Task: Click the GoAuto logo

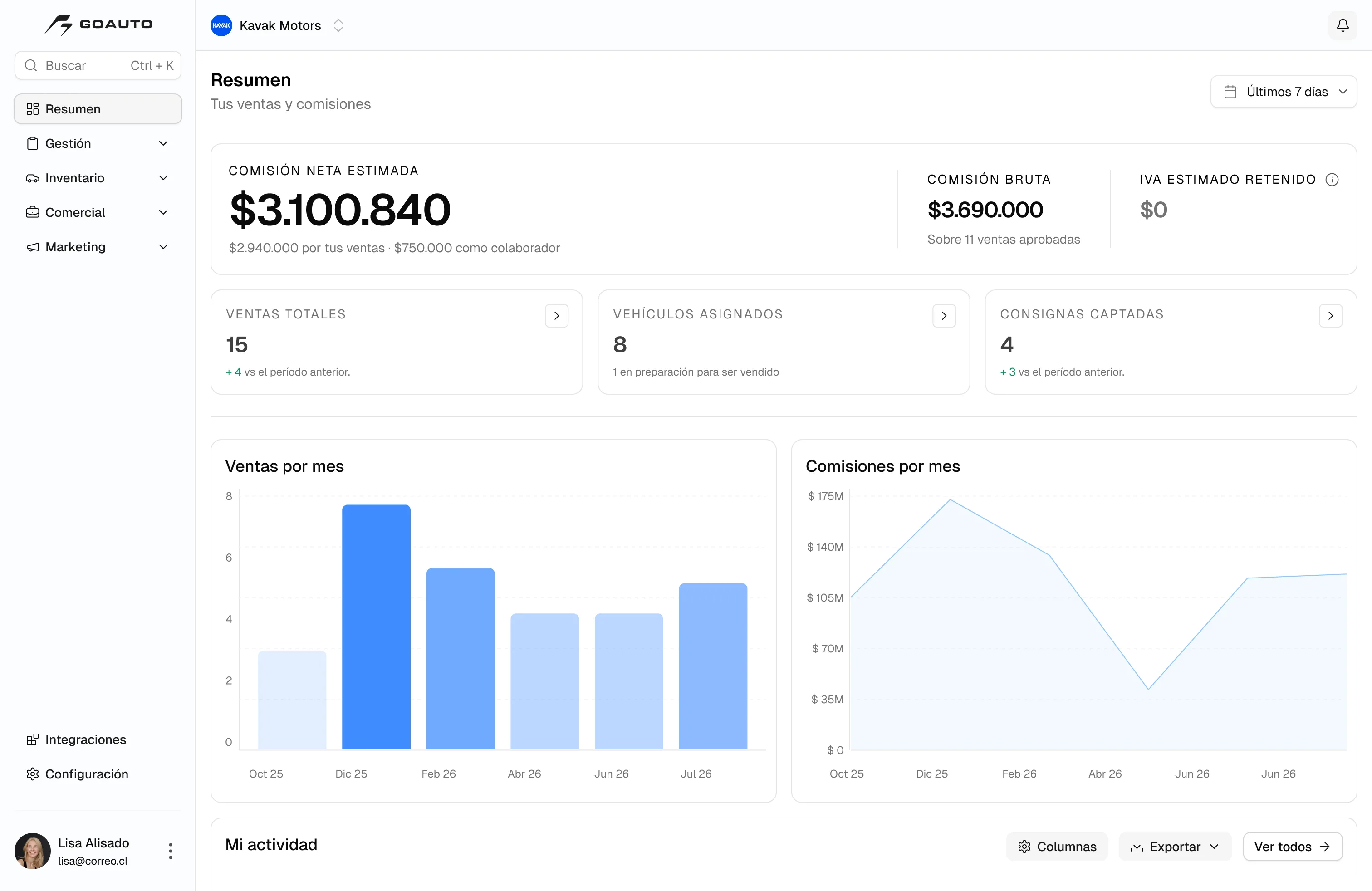Action: coord(98,25)
